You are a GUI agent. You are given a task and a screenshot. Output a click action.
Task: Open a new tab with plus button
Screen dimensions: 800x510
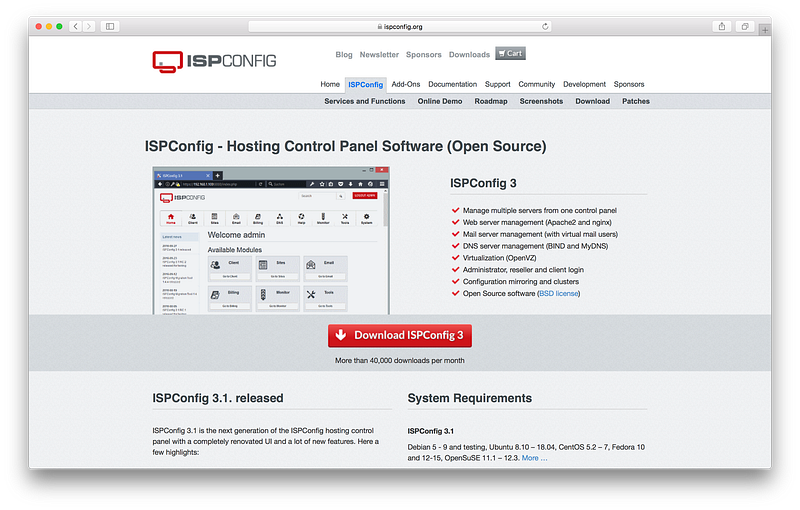(765, 30)
